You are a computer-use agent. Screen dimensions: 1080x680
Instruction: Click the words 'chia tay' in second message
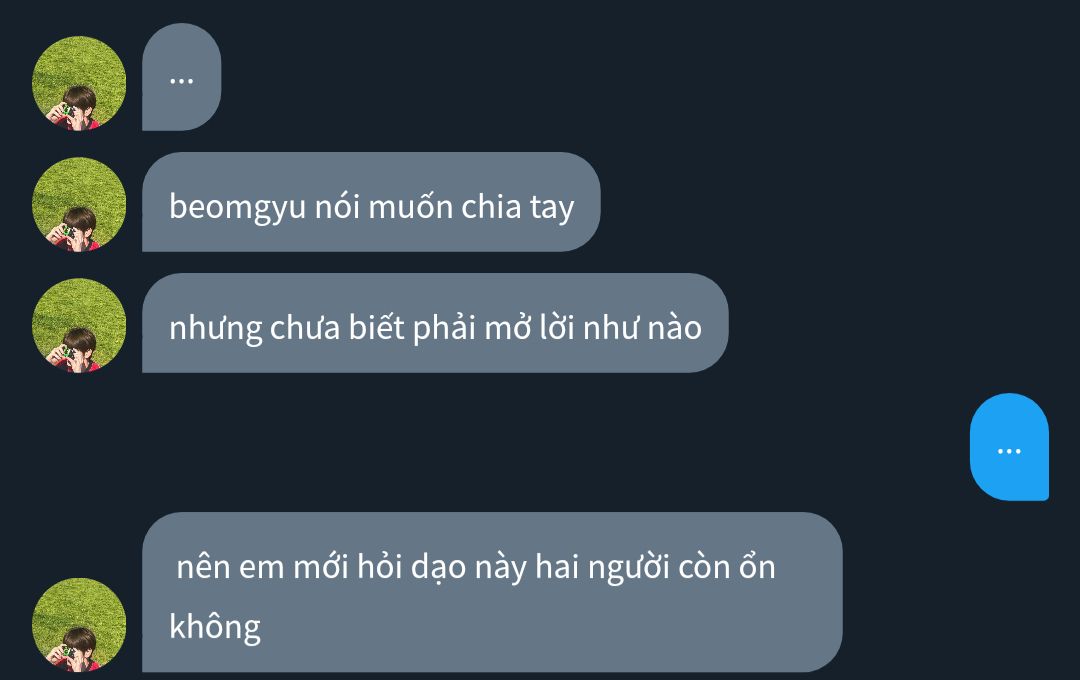(x=517, y=207)
